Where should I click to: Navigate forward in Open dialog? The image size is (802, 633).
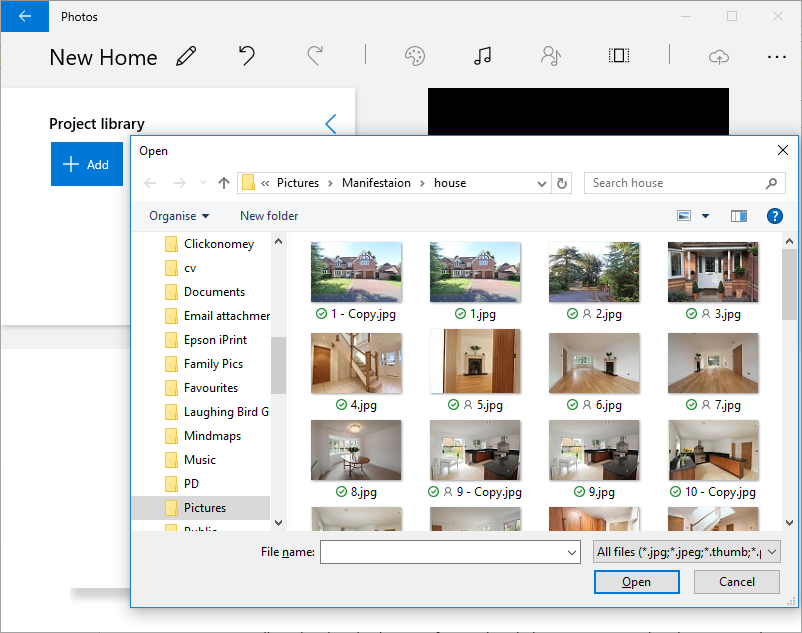pyautogui.click(x=180, y=183)
